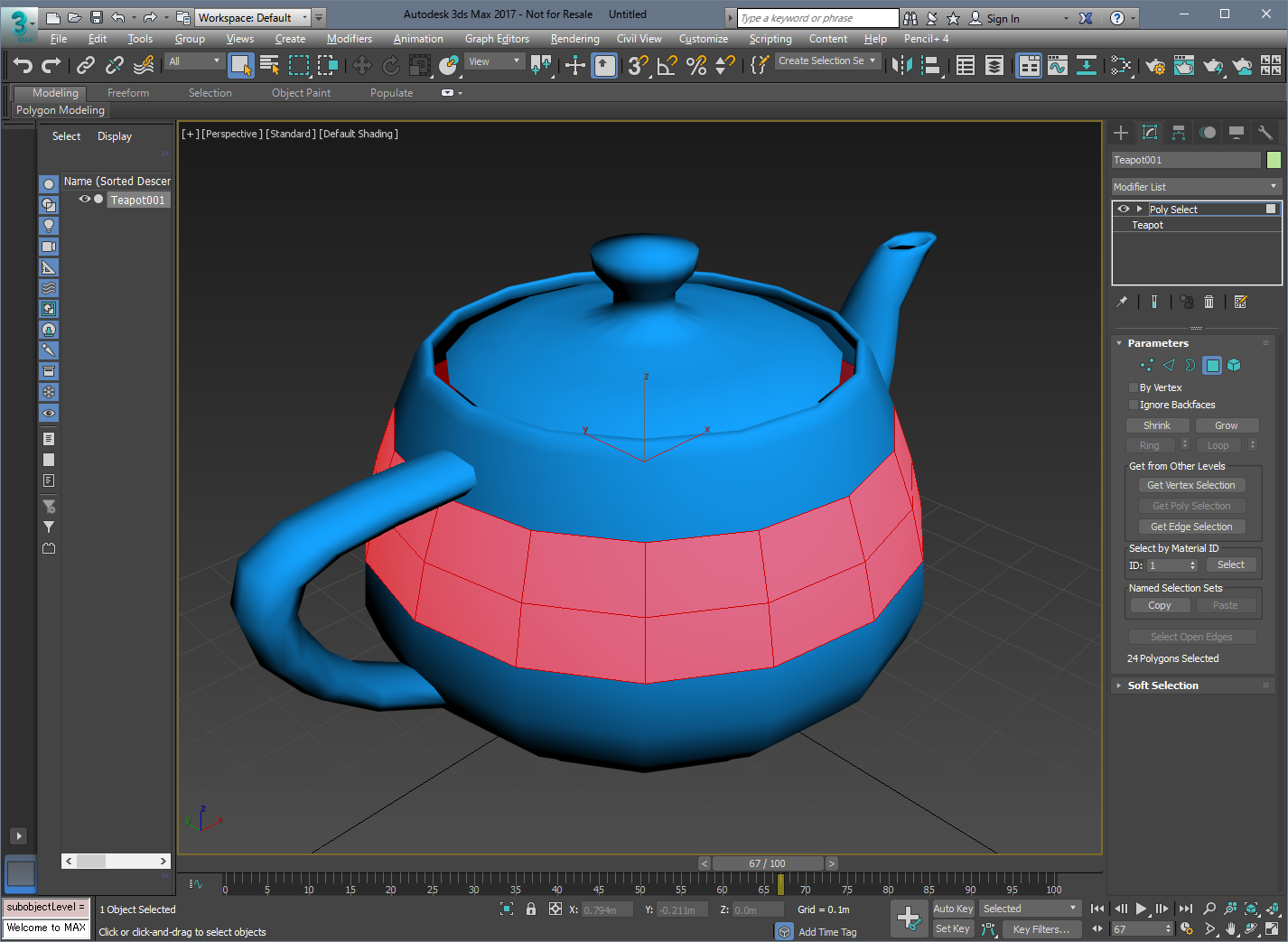Hide Poly Select modifier with eye icon

1124,209
